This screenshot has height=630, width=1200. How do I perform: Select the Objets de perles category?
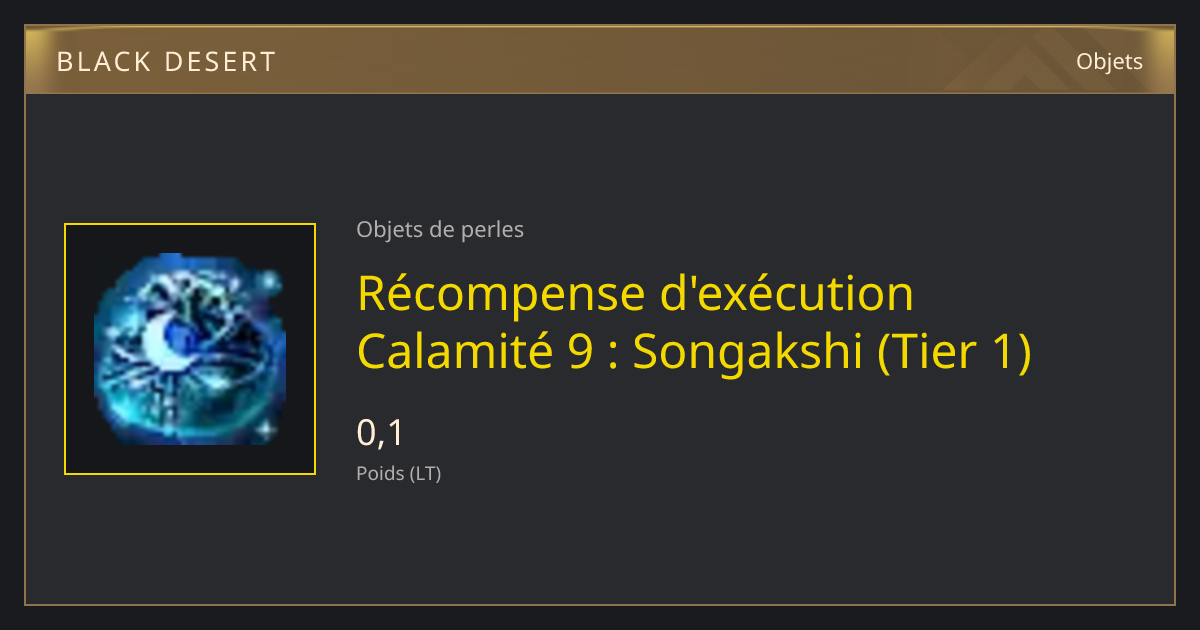(440, 230)
